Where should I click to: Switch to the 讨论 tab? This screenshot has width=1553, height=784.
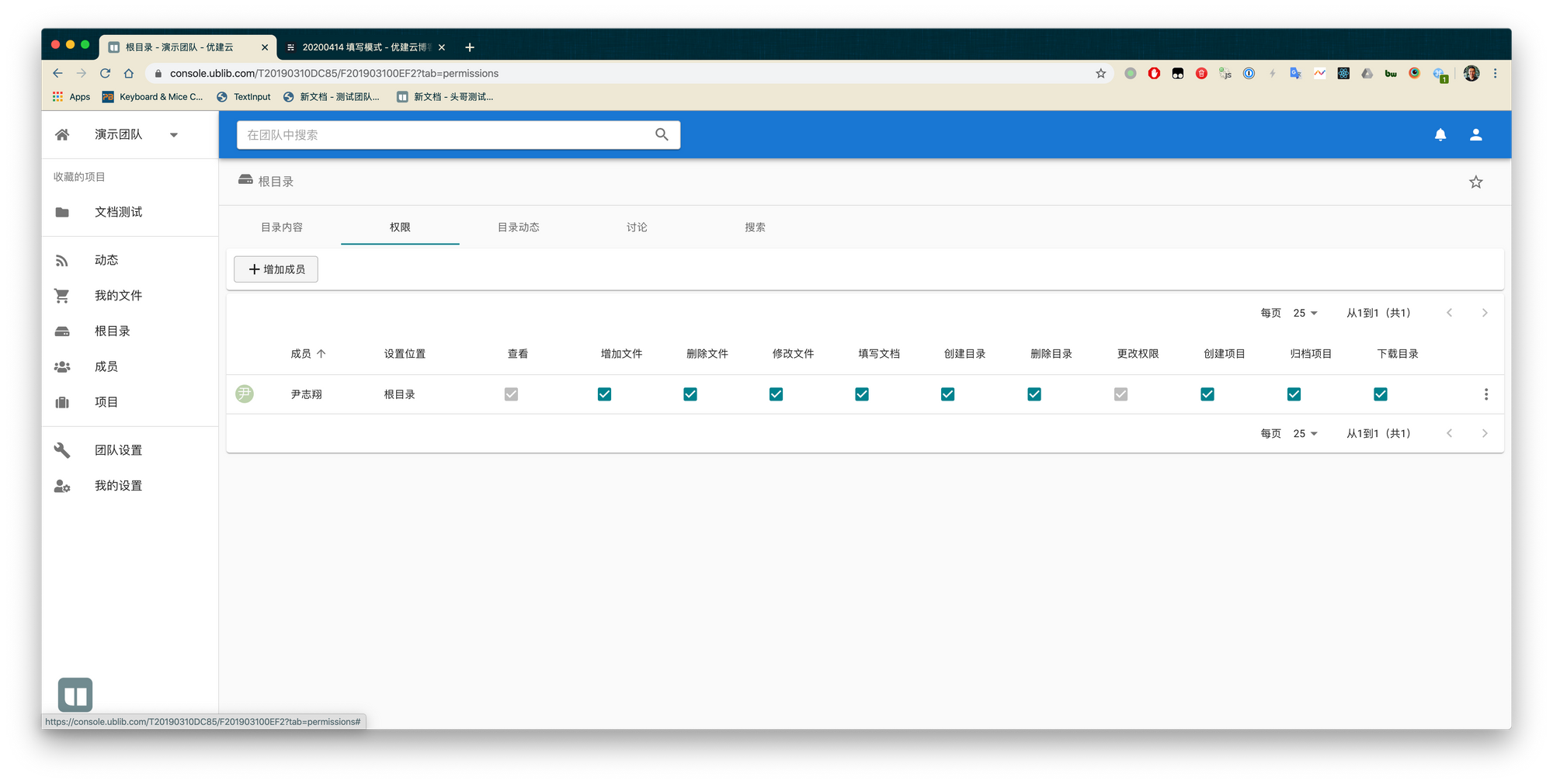[x=637, y=227]
